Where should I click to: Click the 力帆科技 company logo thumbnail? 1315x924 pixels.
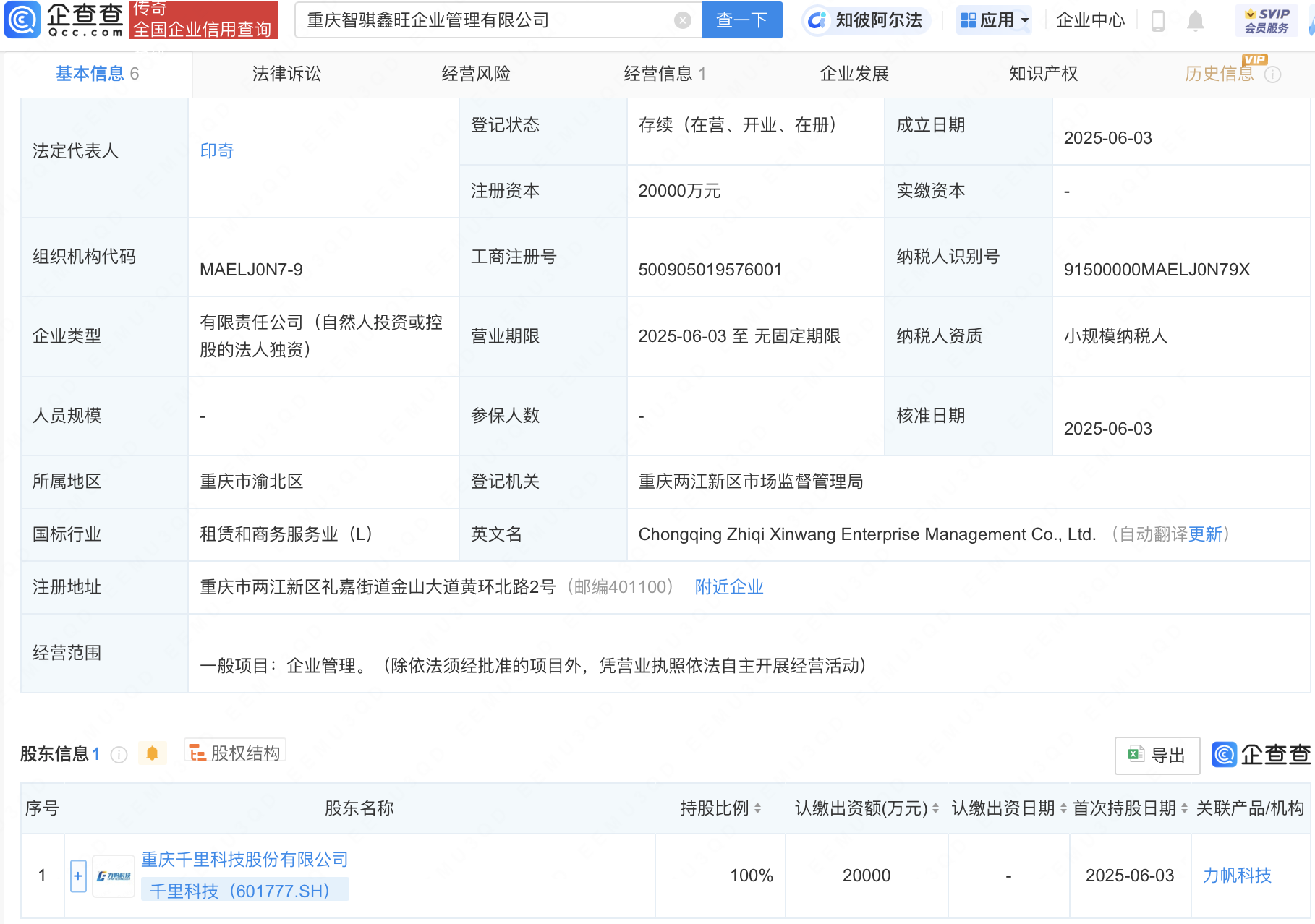[x=114, y=876]
